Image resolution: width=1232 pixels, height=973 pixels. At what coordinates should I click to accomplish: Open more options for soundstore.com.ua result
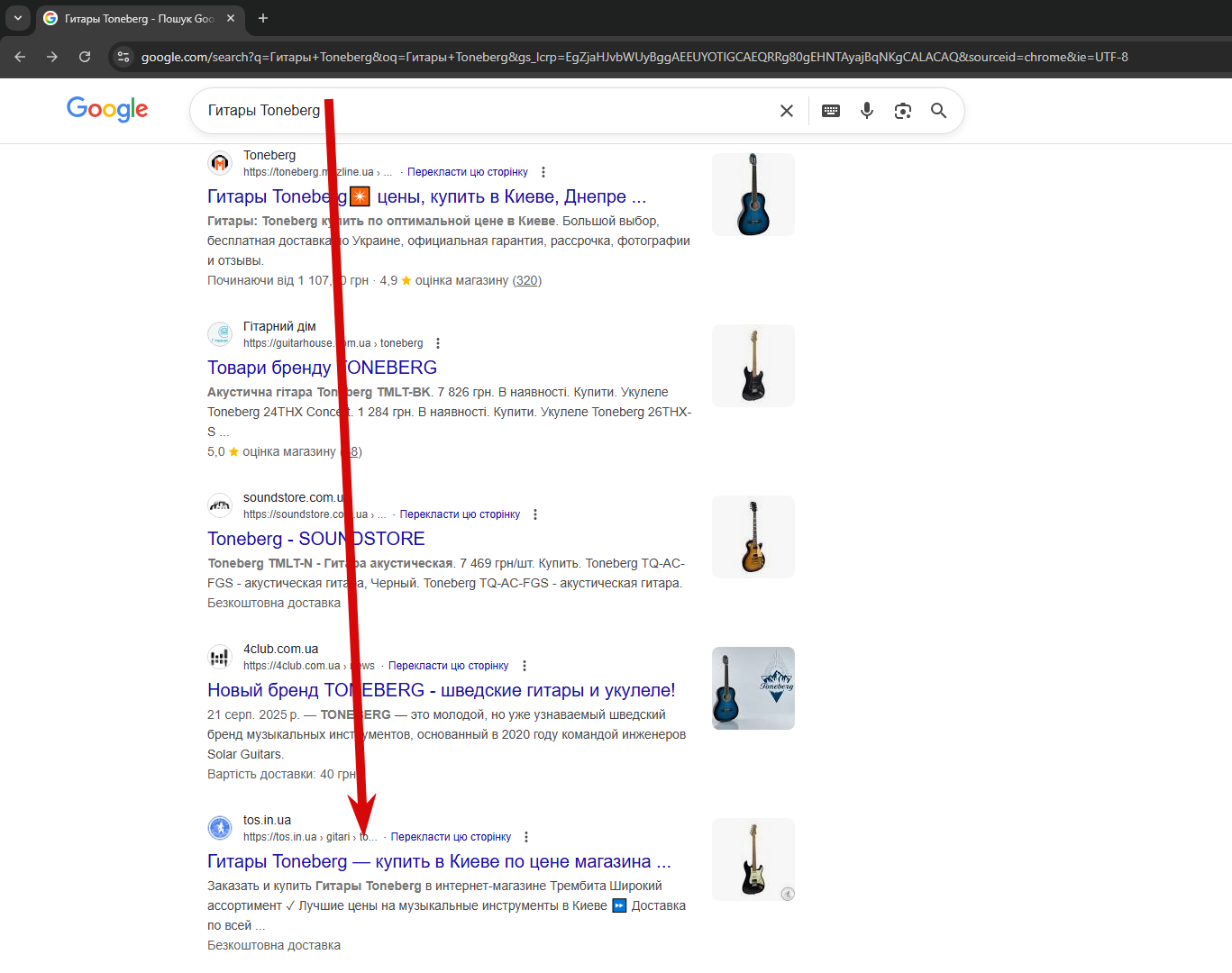coord(535,514)
